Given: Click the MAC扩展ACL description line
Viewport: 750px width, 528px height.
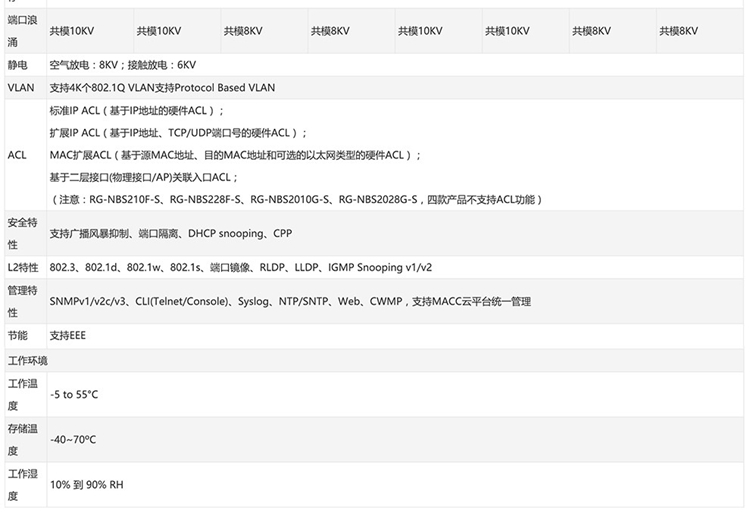Looking at the screenshot, I should click(235, 155).
